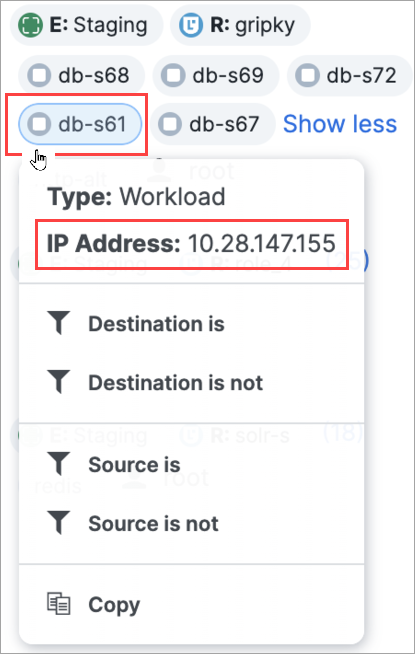Select the db-s68 workload chip

pos(81,75)
